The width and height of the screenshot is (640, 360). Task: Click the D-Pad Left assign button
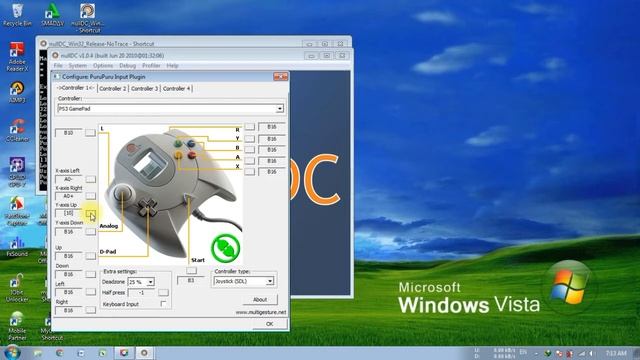pyautogui.click(x=90, y=292)
